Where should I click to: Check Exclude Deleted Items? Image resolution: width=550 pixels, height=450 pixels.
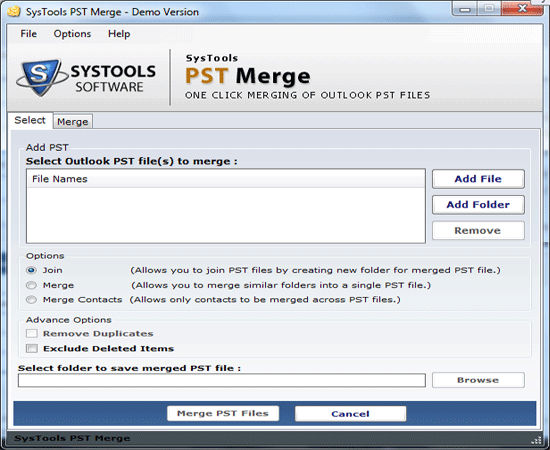tap(32, 349)
